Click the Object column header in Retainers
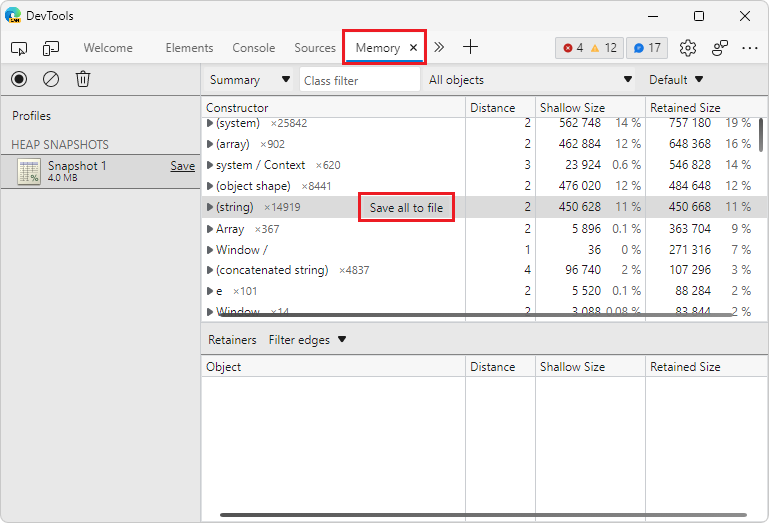Viewport: 769px width, 523px height. [333, 366]
